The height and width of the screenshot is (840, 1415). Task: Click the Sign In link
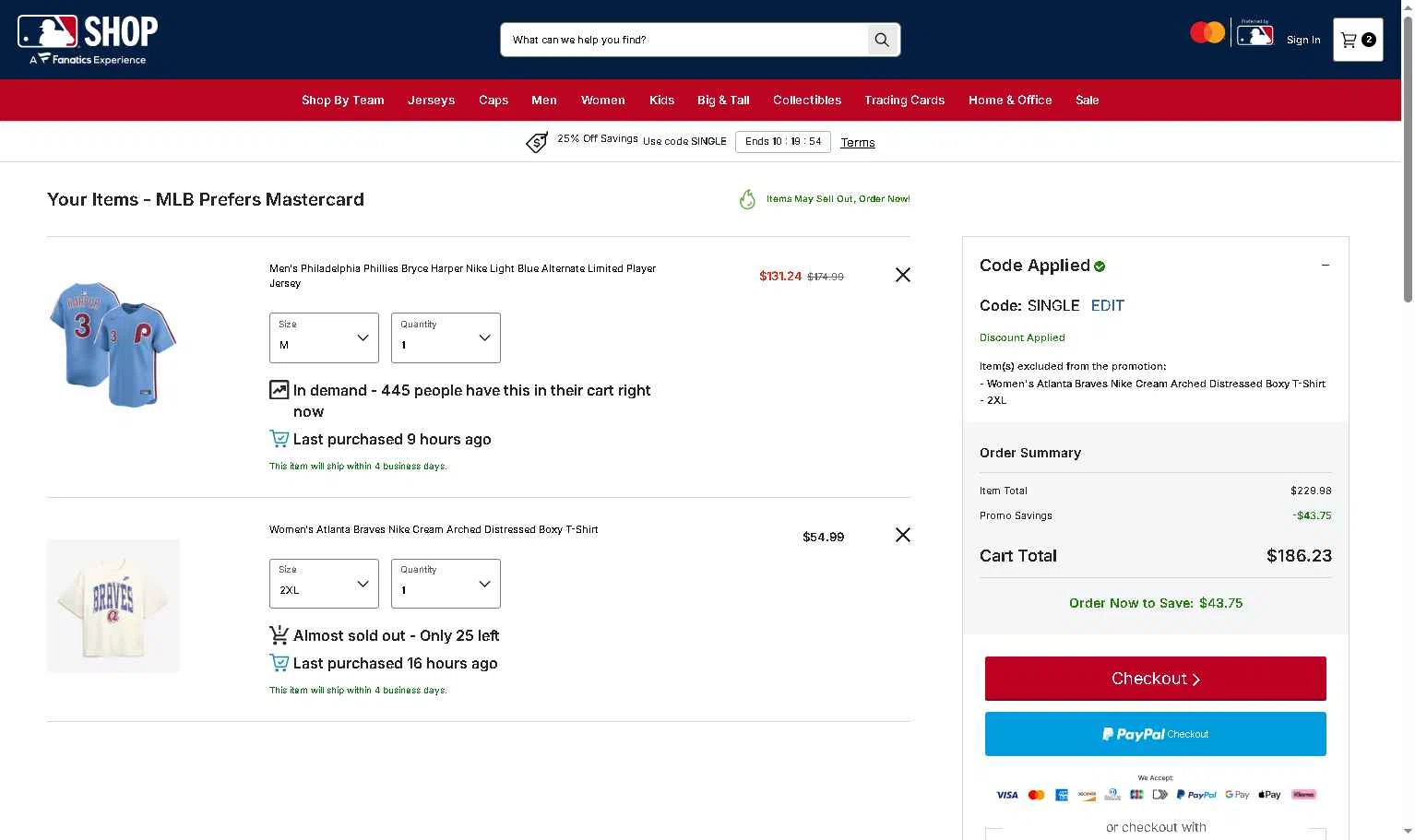pos(1303,40)
